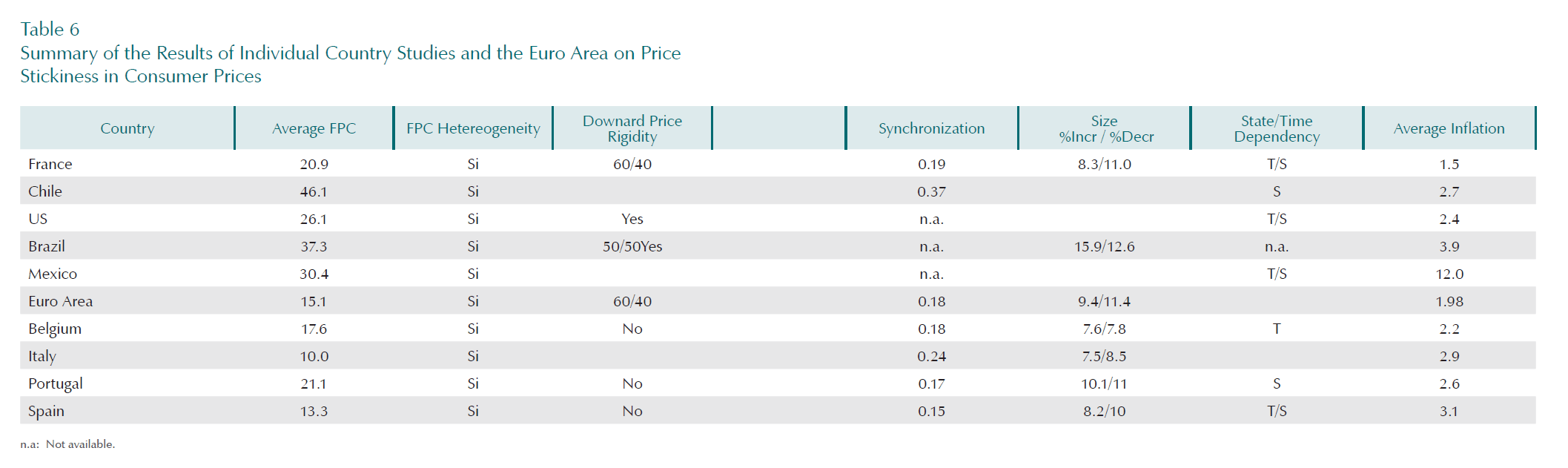The height and width of the screenshot is (468, 1568).
Task: Click the State/Time Dependency column header
Action: pyautogui.click(x=1277, y=128)
